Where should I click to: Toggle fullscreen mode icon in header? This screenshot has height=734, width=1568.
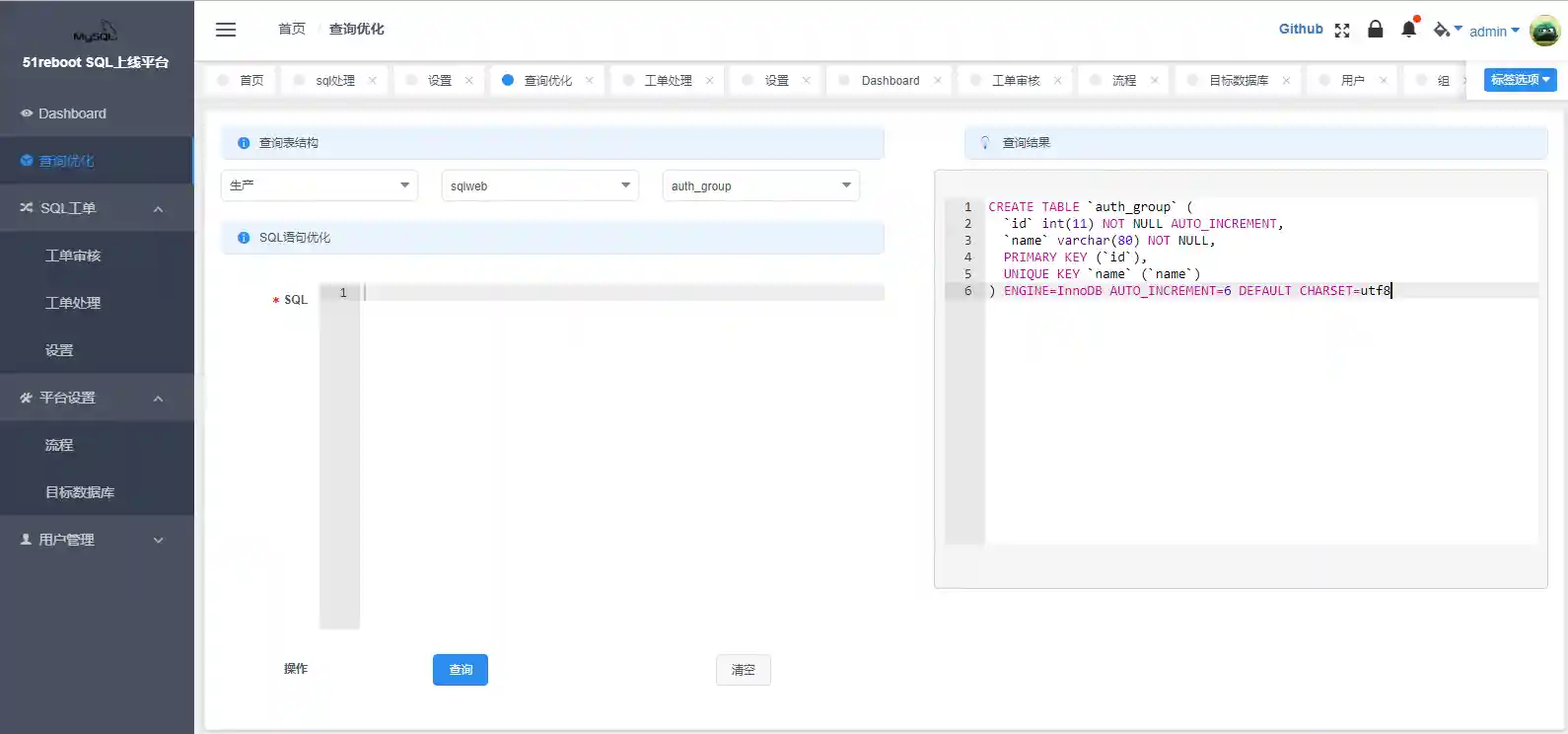tap(1342, 31)
